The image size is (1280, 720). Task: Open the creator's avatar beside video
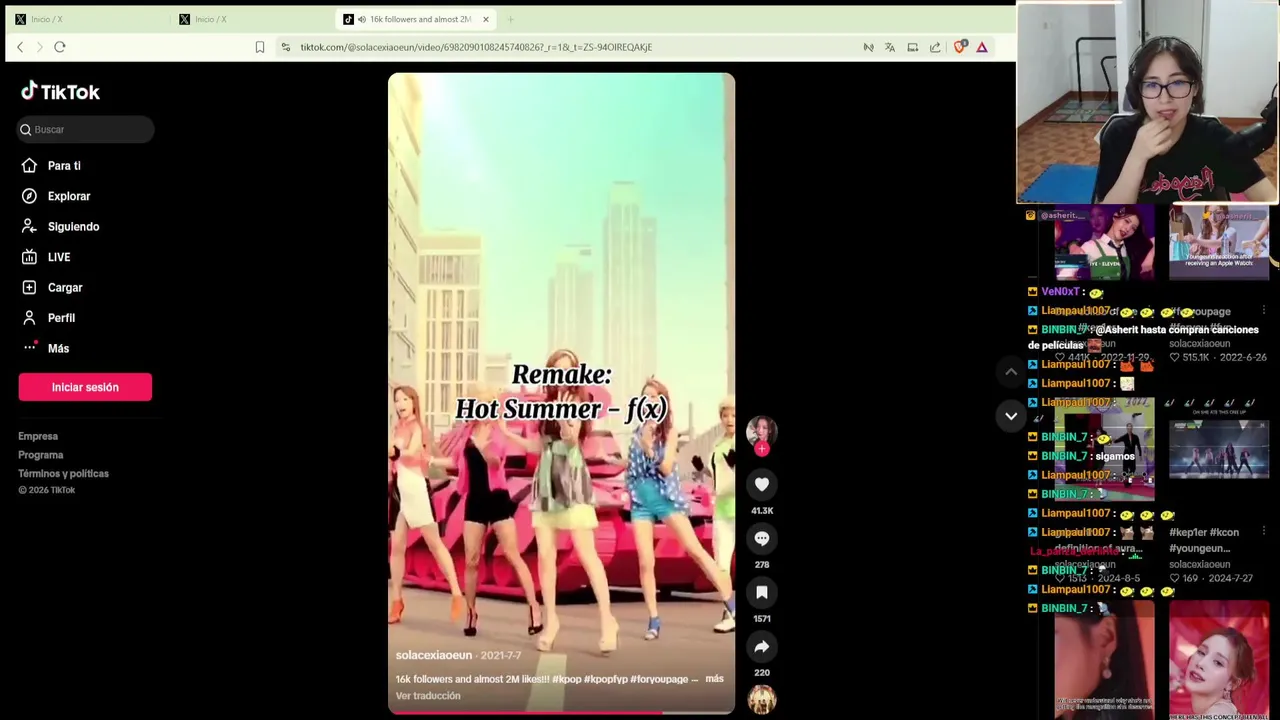point(762,431)
